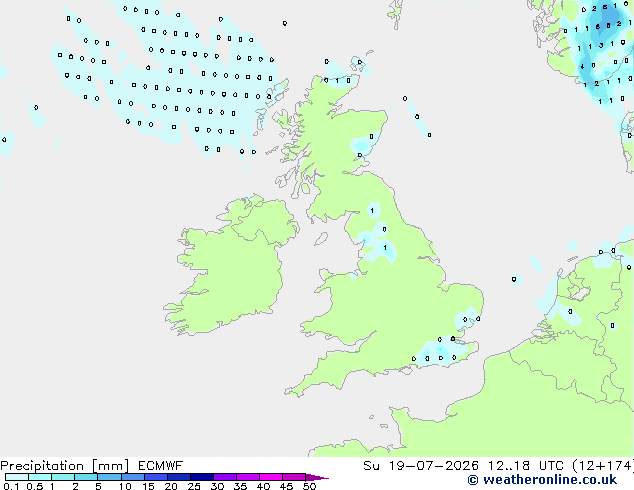Pick the 20 mm dark blue legend swatch
The width and height of the screenshot is (634, 490).
pos(179,477)
